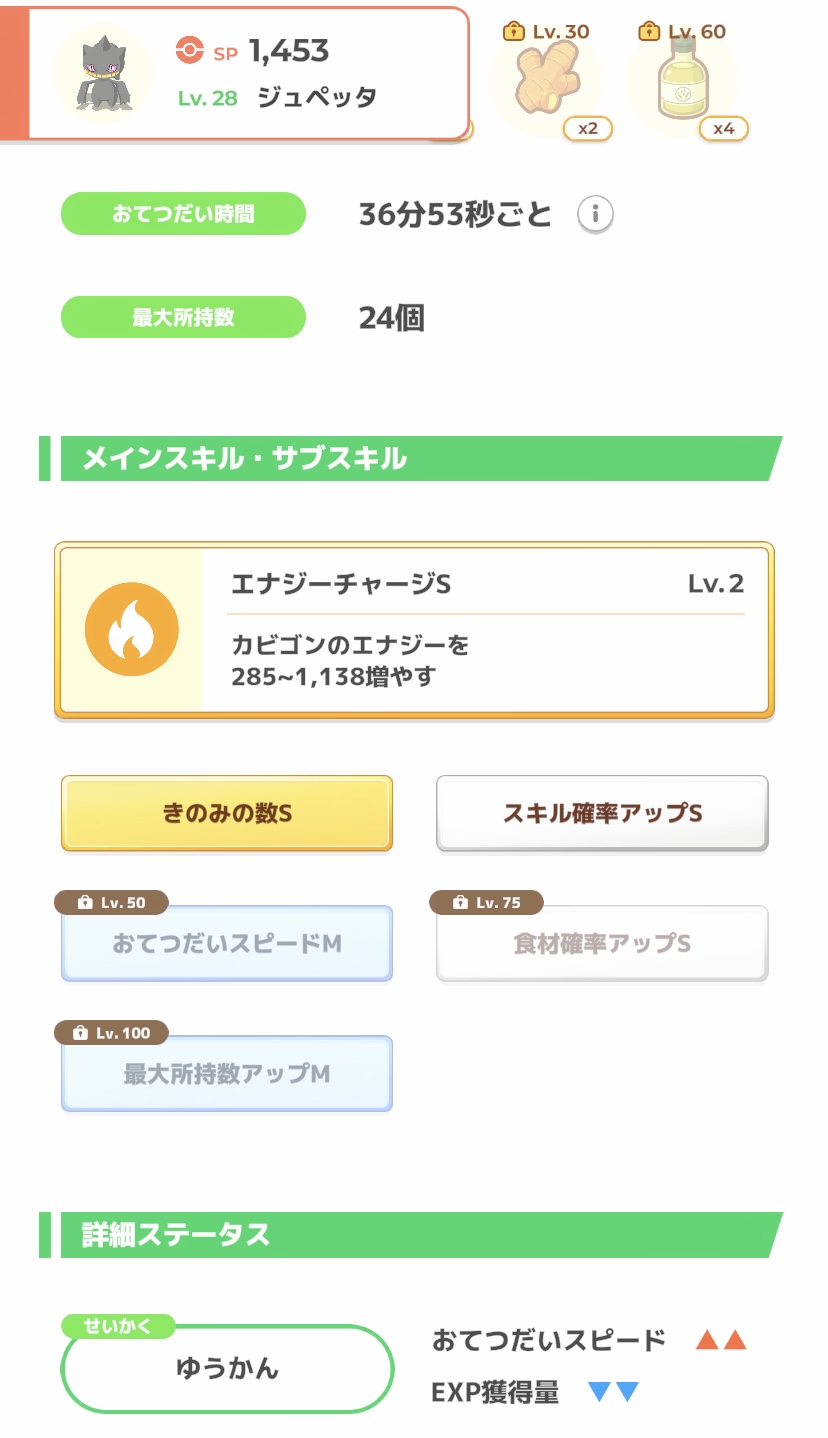Tap the lock icon next to Lv. 30

tap(514, 31)
